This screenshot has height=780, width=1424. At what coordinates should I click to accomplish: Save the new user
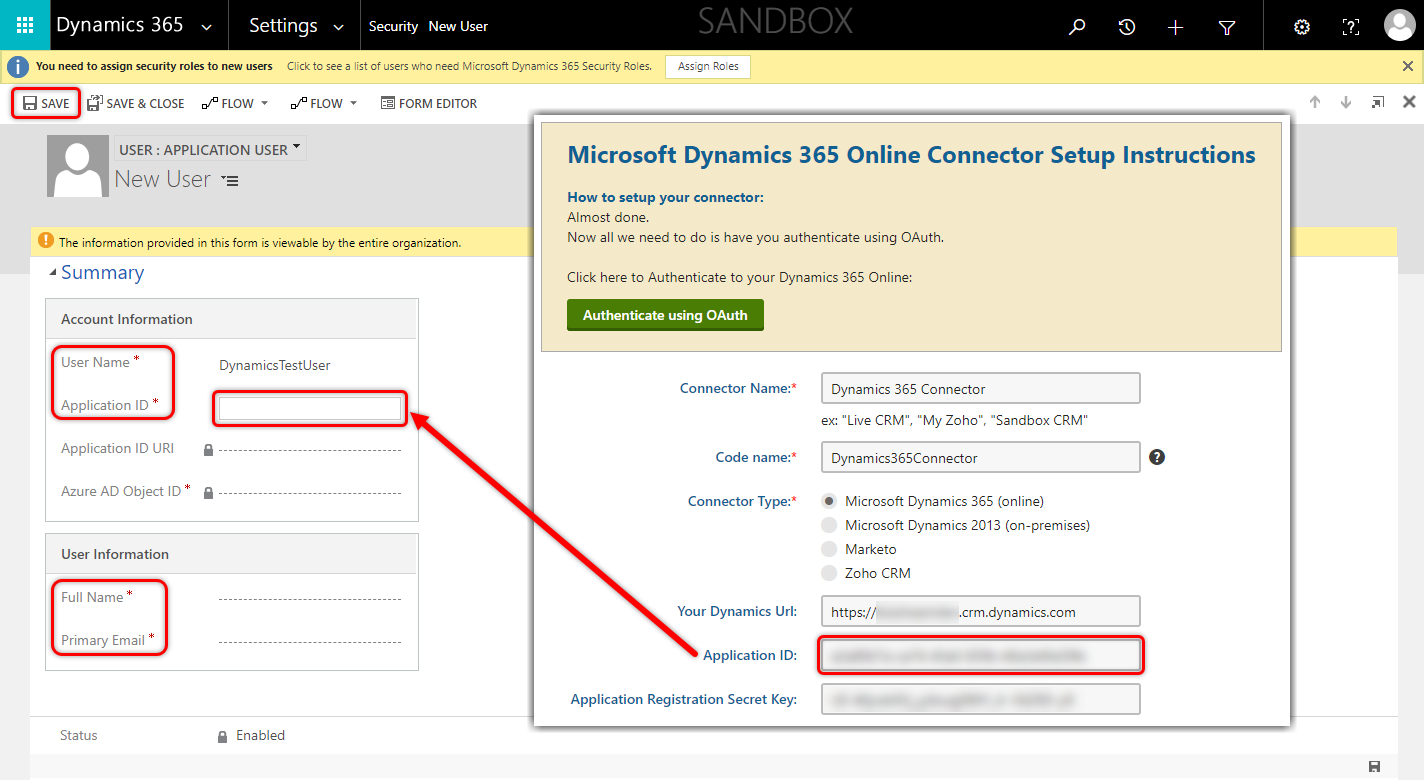(x=46, y=103)
